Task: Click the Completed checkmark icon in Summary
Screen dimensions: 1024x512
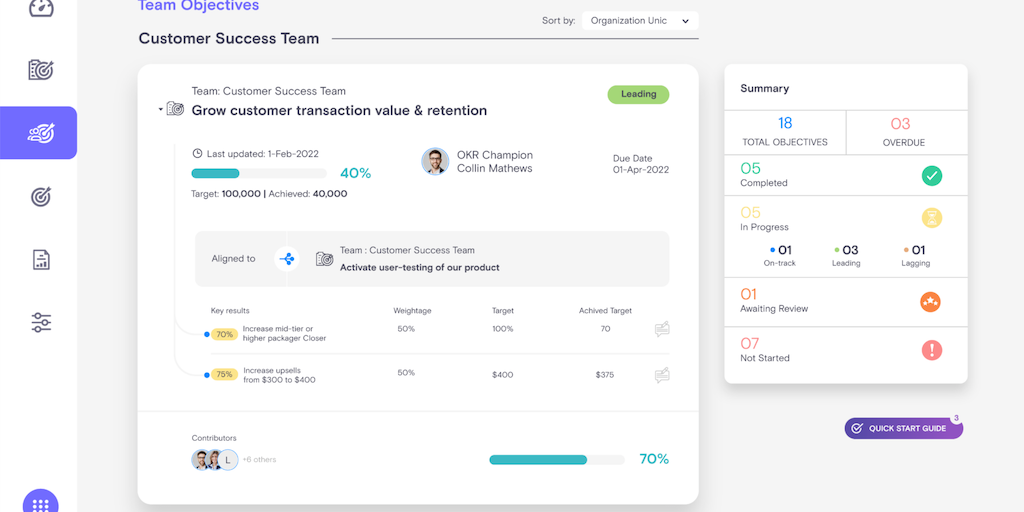Action: click(x=931, y=176)
